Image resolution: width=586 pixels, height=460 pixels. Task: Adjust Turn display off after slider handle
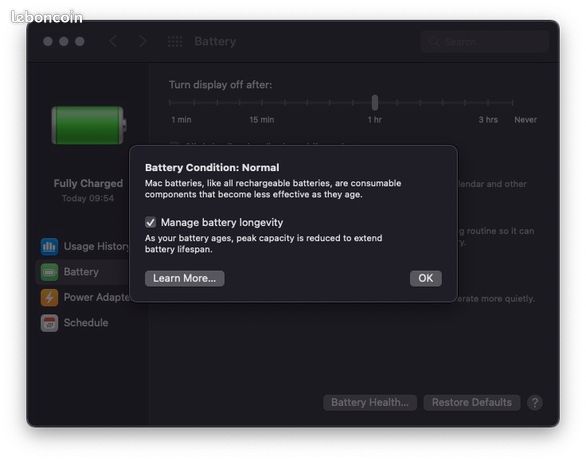coord(375,102)
